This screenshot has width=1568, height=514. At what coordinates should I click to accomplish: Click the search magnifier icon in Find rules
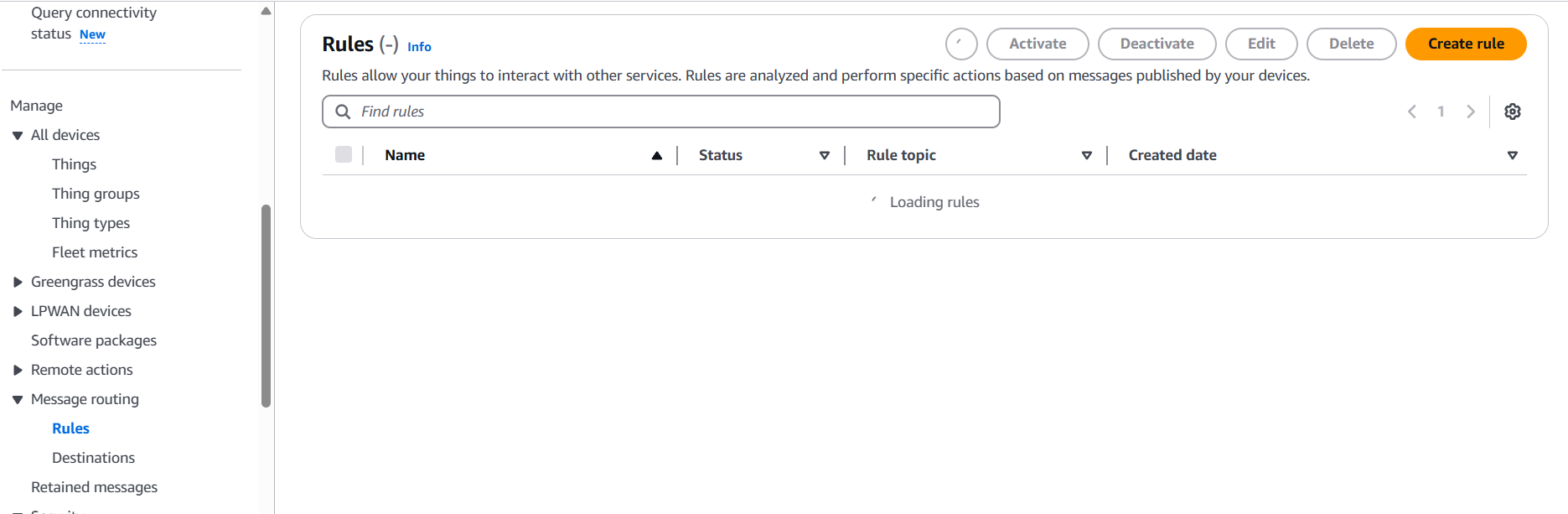pyautogui.click(x=343, y=112)
